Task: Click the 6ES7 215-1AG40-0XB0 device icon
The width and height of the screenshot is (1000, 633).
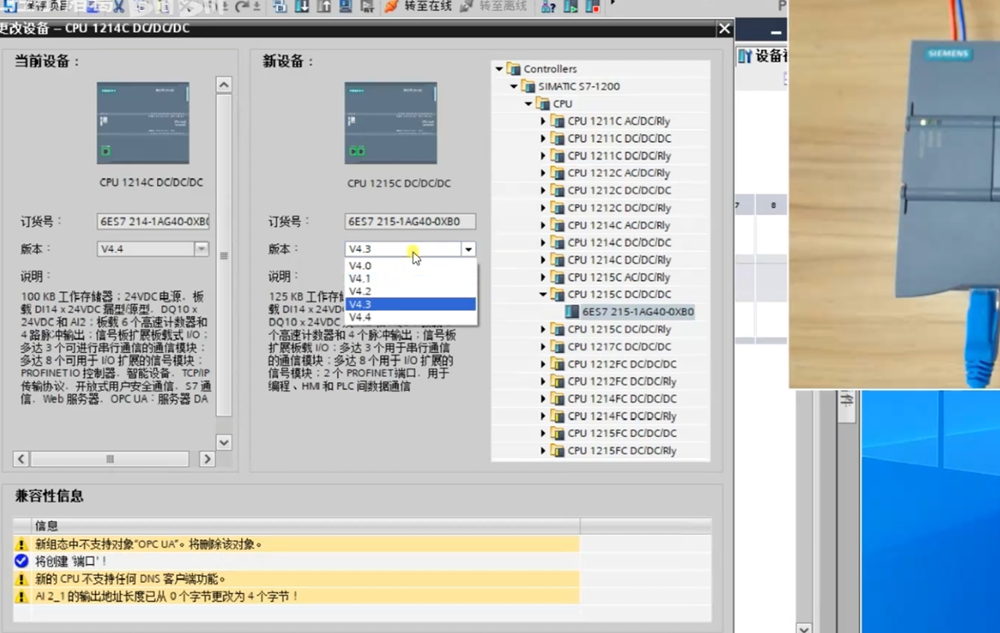Action: click(x=573, y=312)
